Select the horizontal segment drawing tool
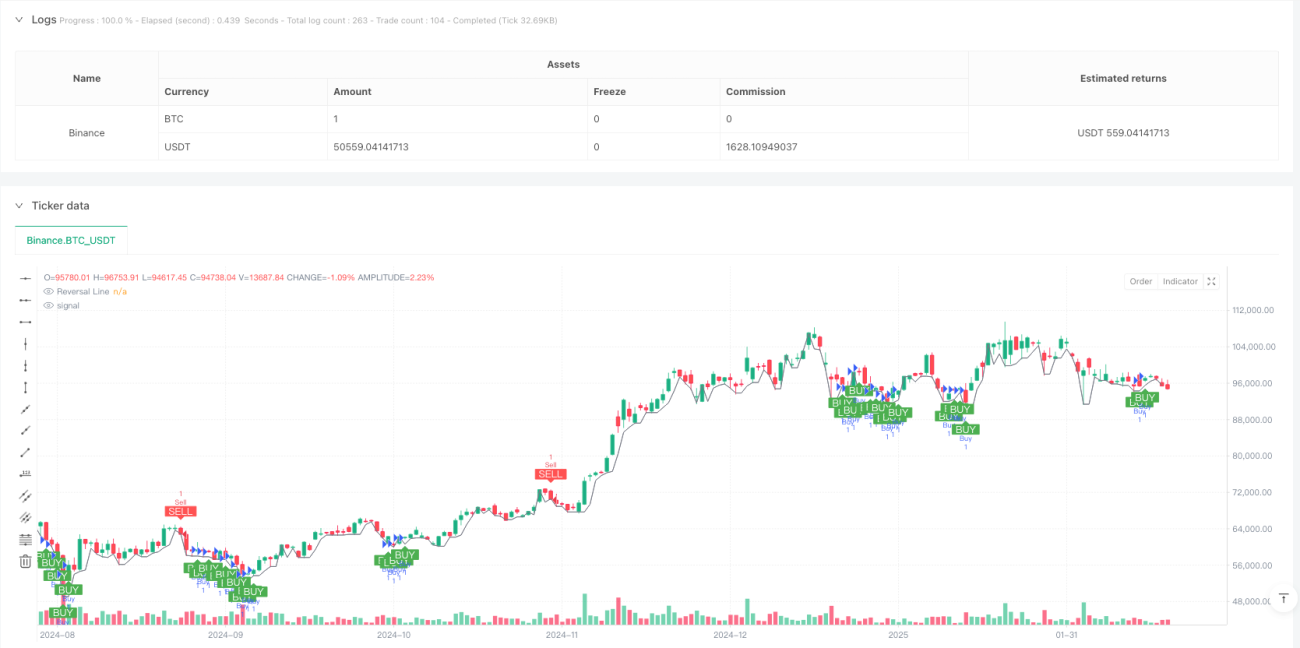Screen dimensions: 1300x648 pos(25,322)
